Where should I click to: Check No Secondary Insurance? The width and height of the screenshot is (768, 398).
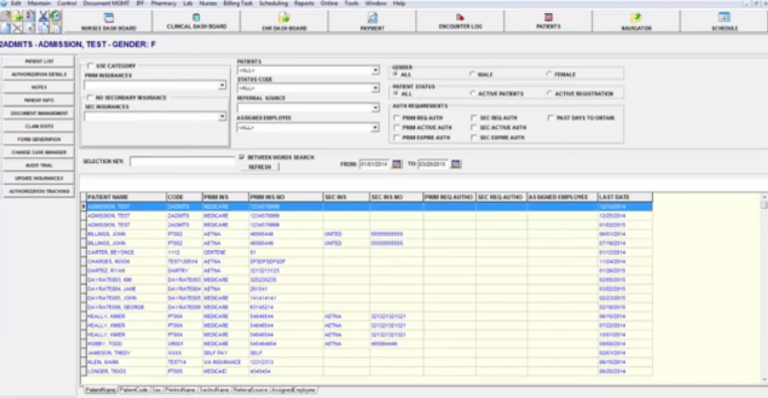[x=90, y=97]
